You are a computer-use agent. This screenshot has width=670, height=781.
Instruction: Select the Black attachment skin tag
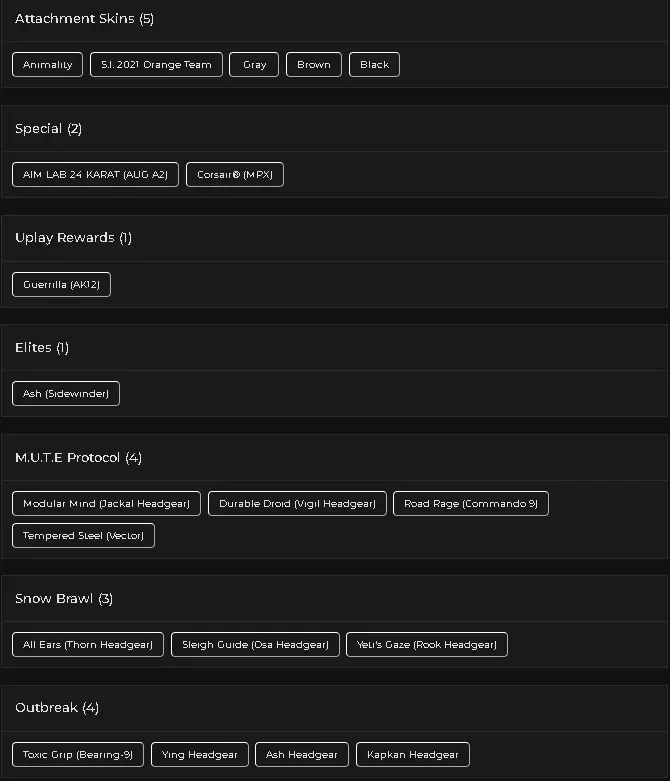click(x=375, y=65)
